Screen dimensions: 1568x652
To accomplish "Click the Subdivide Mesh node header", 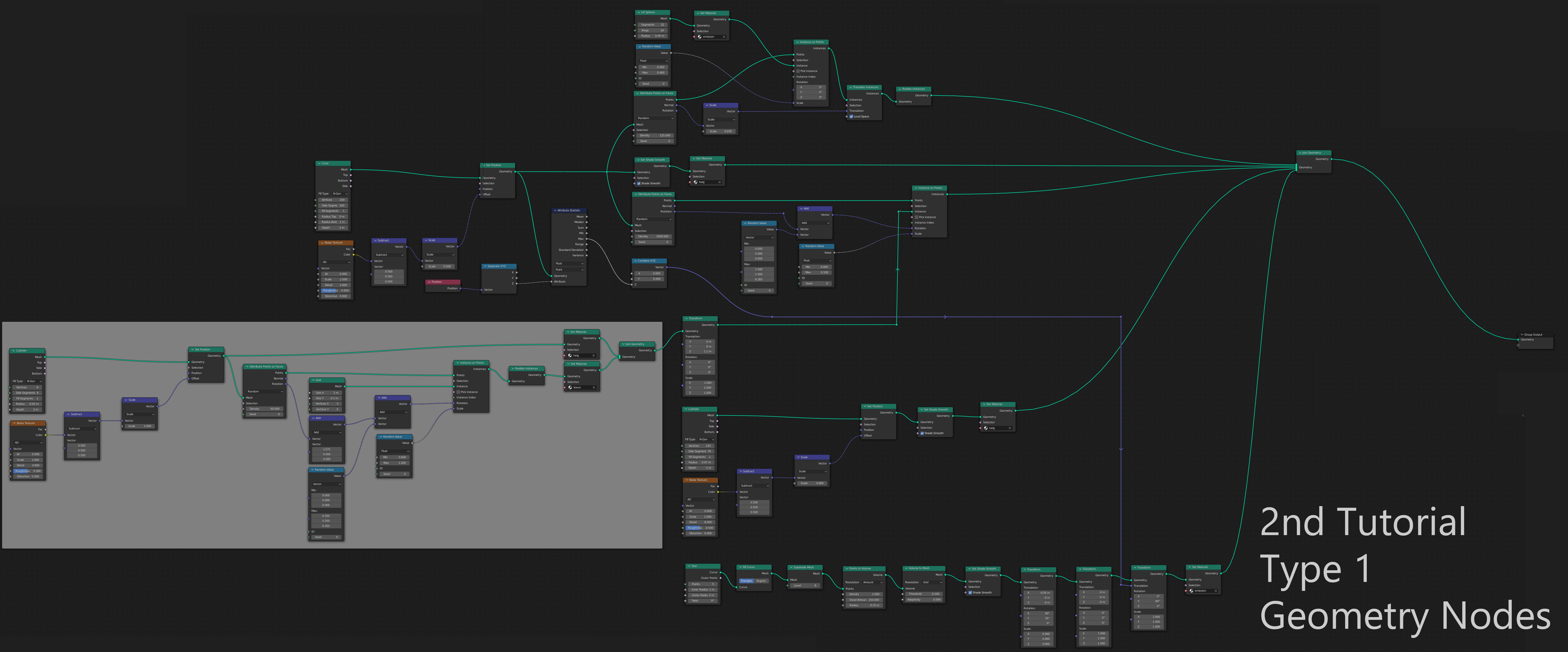I will coord(804,568).
